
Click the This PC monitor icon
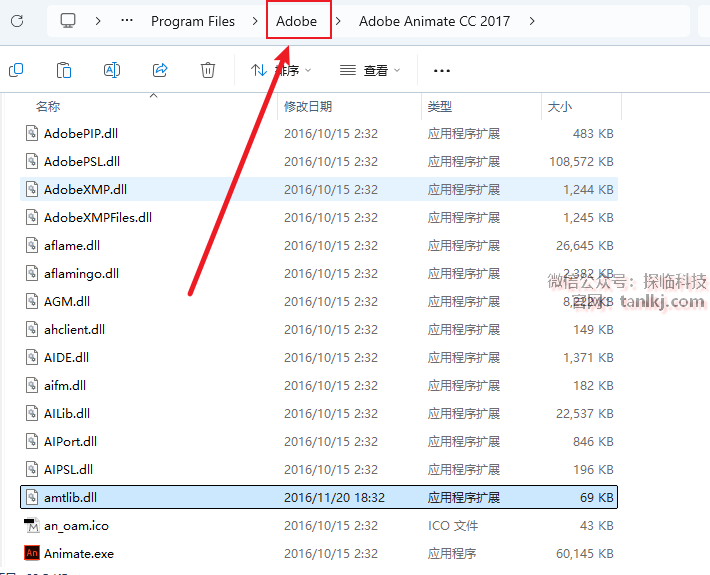(x=68, y=20)
